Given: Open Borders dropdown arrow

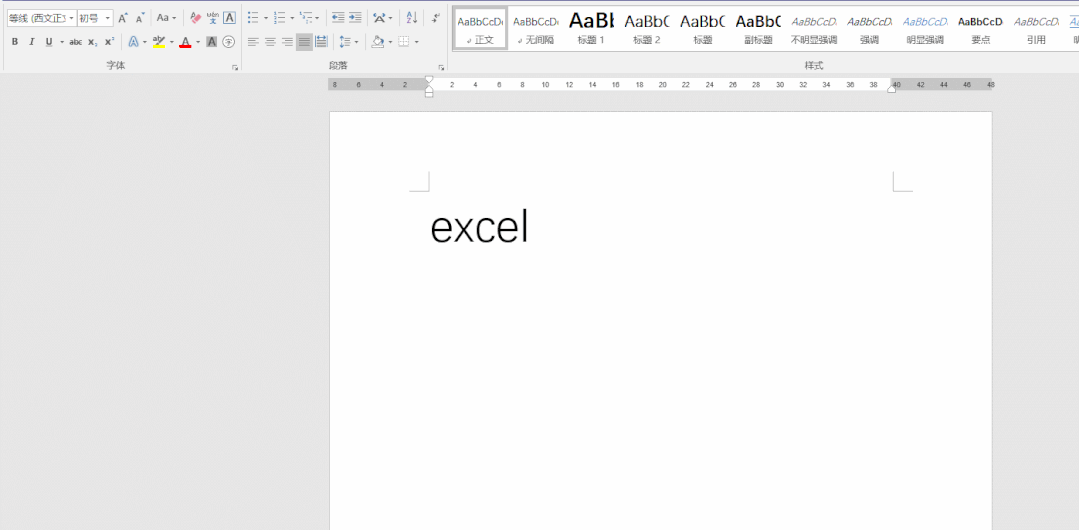Looking at the screenshot, I should [x=416, y=42].
